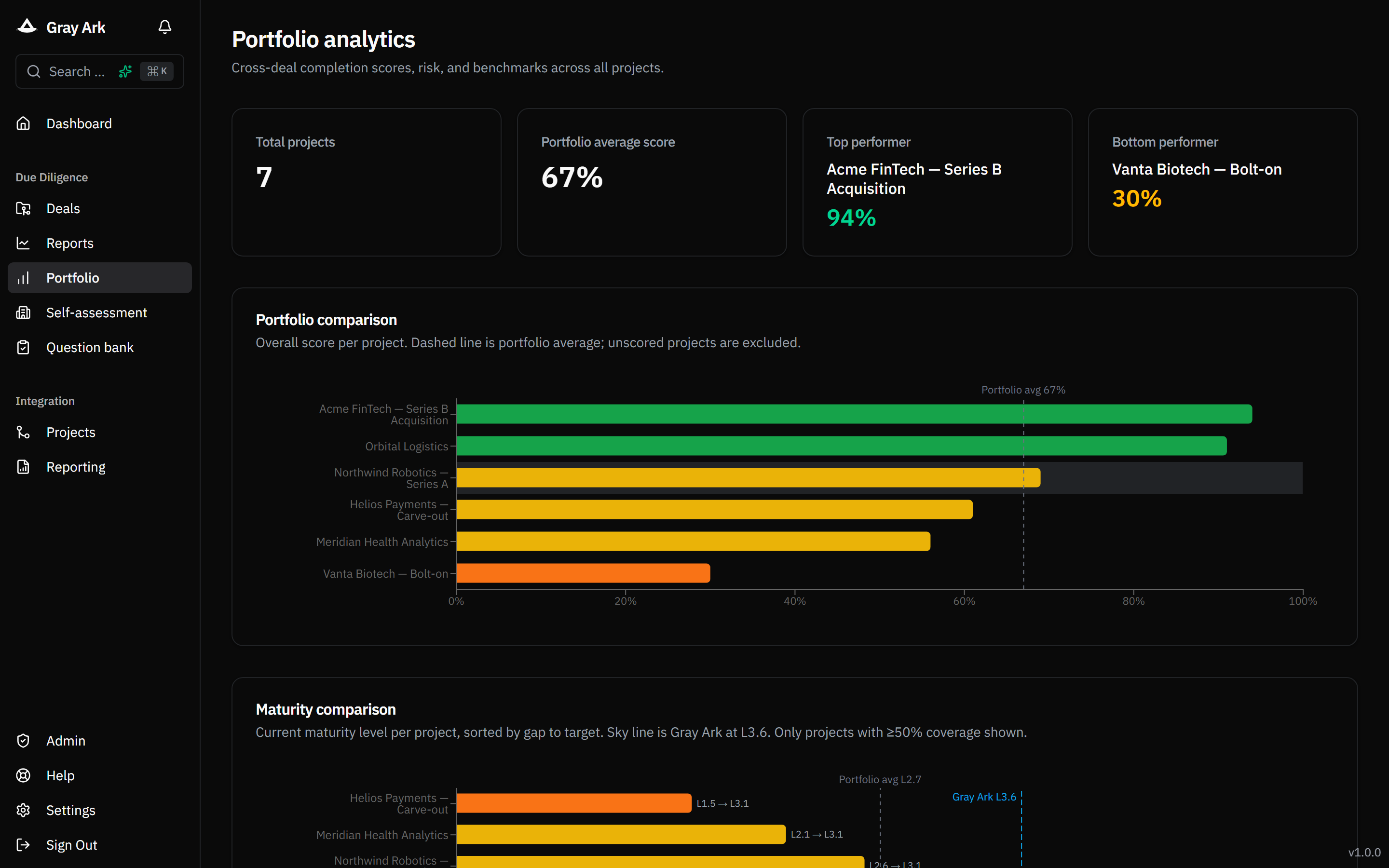Click the 'L1.5 → L3.1' label
Screen dimensions: 1389x868
click(722, 804)
